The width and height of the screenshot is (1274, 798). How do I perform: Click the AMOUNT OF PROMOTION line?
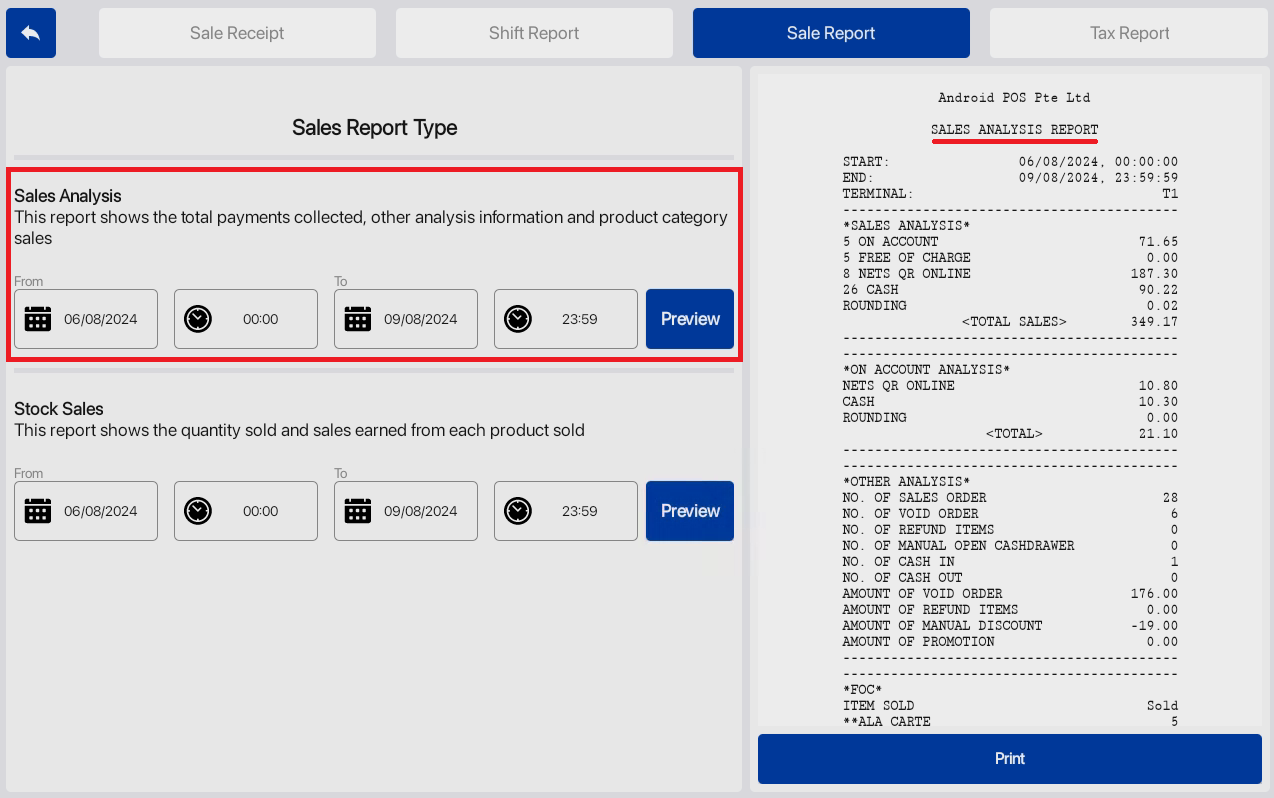tap(1010, 642)
